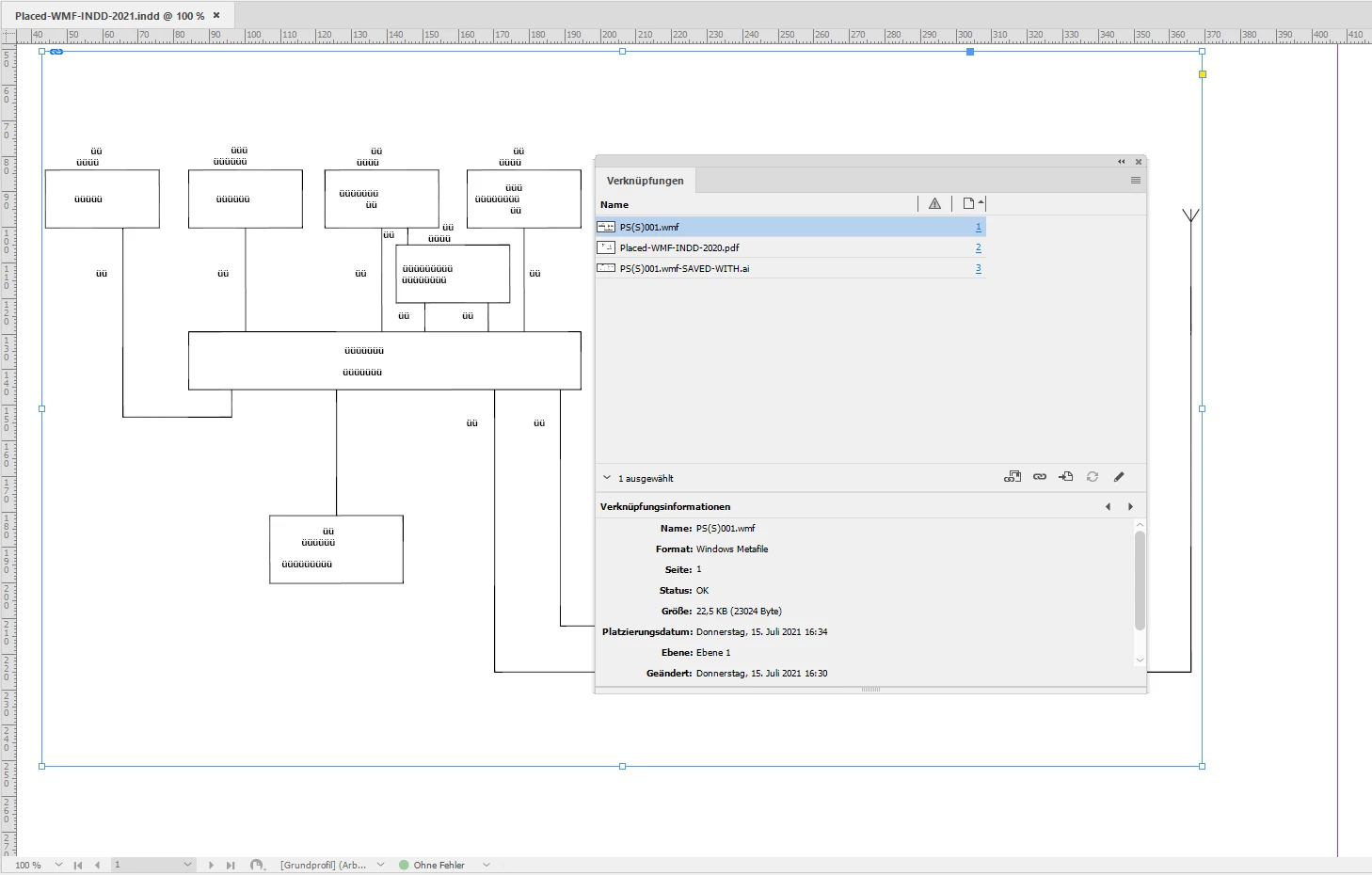Show next link info with right arrow
Viewport: 1372px width, 875px height.
(x=1130, y=506)
